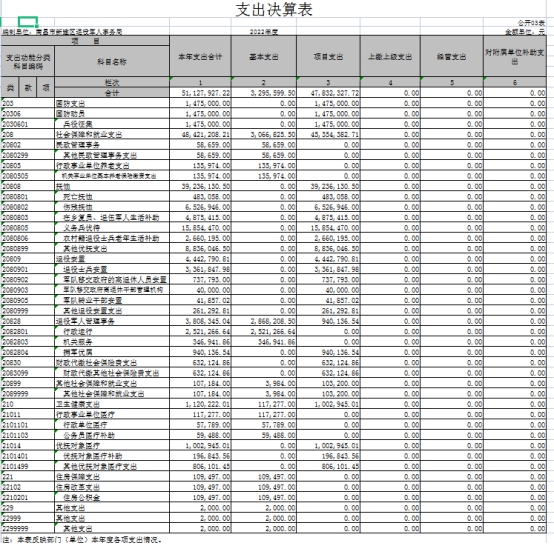This screenshot has height=544, width=554.
Task: Select the 对附属单位补助支出 header cell
Action: pos(515,57)
